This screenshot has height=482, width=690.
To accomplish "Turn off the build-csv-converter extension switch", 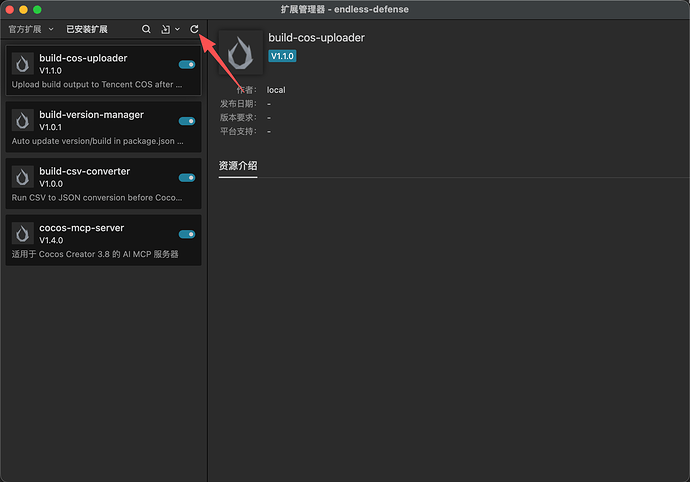I will click(x=187, y=178).
